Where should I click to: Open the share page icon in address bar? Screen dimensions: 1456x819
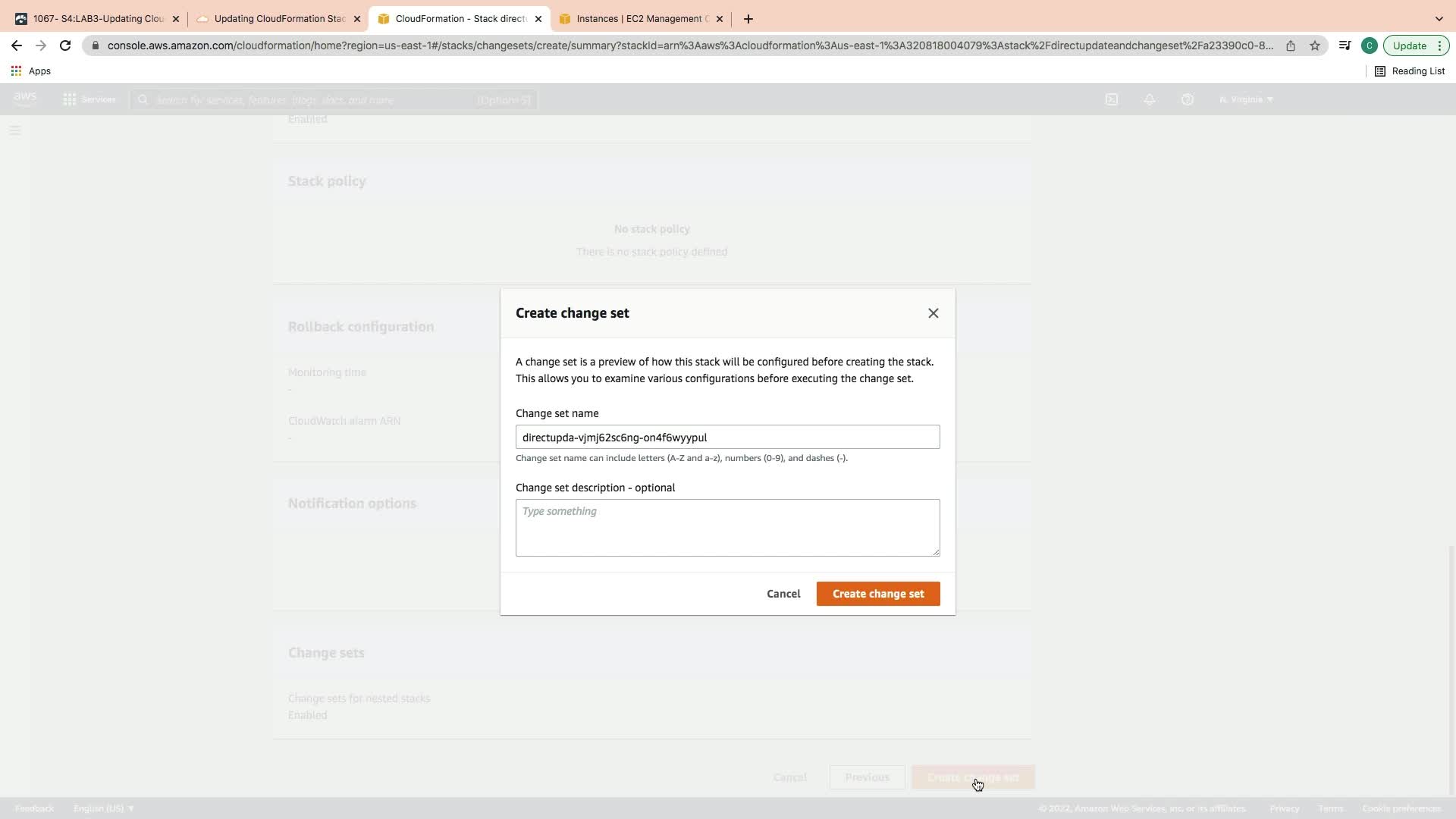click(1290, 45)
